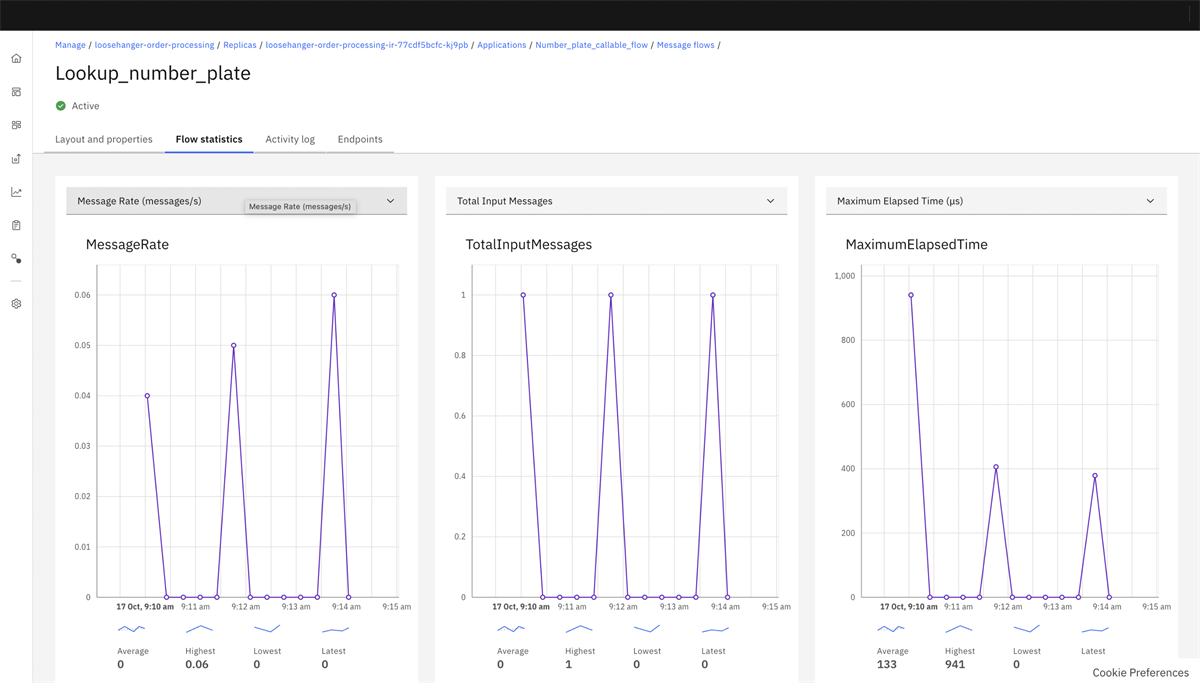Toggle the Latest sparkline under MaximumumElapsedTime
1200x683 pixels.
(1093, 628)
